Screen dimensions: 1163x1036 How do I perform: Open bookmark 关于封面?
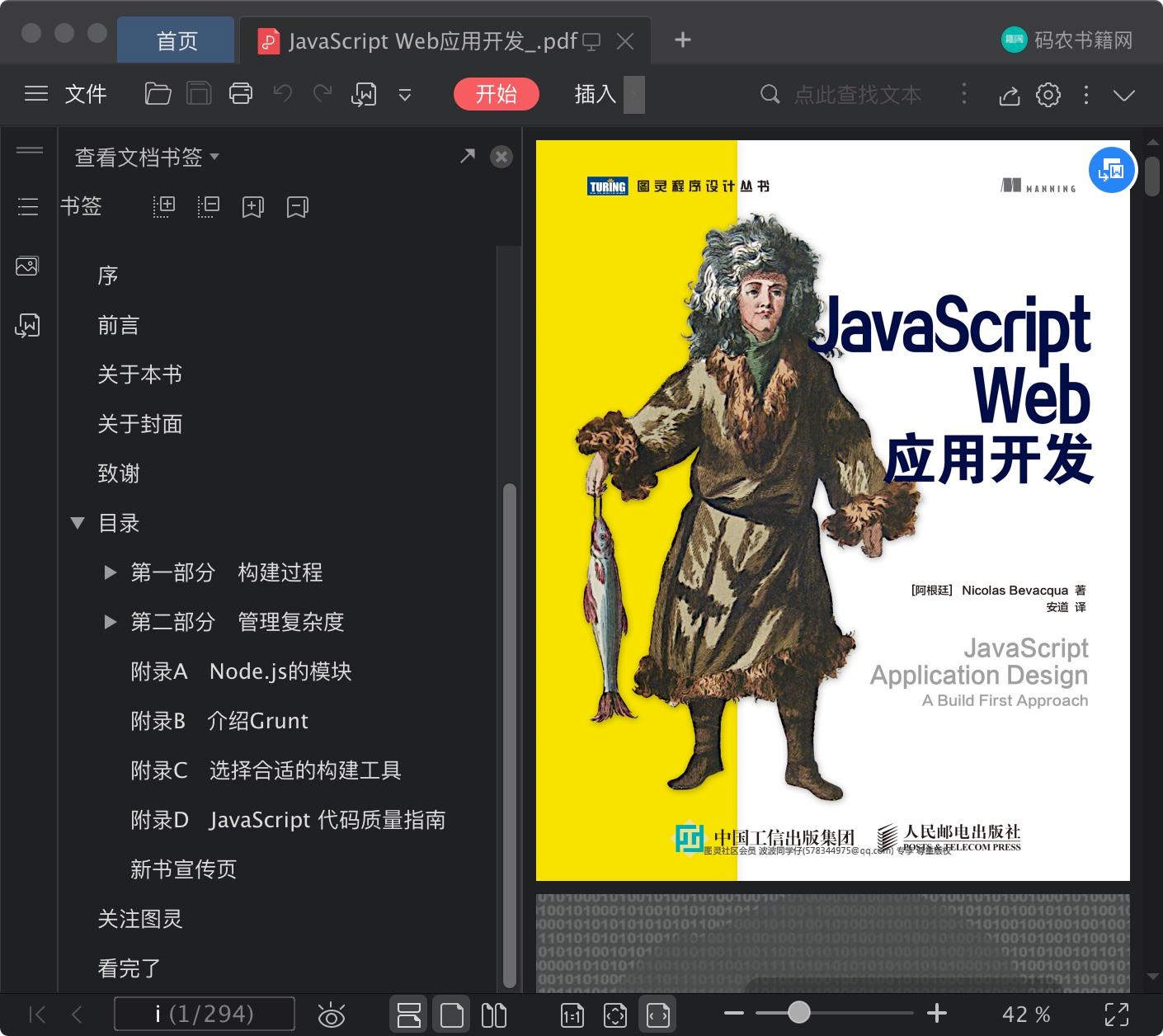(139, 424)
